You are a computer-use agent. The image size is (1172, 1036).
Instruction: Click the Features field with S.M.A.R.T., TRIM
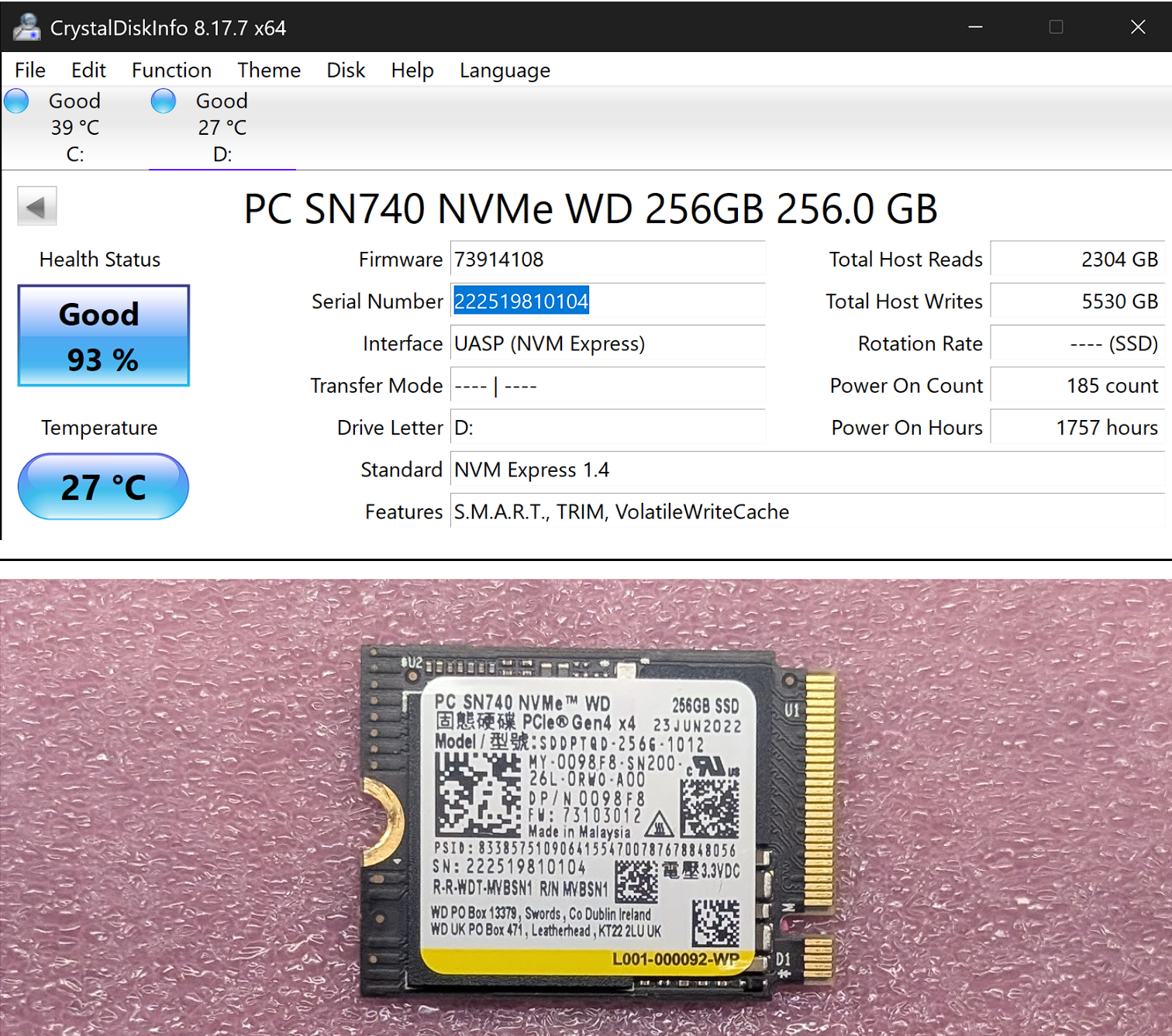pyautogui.click(x=808, y=512)
